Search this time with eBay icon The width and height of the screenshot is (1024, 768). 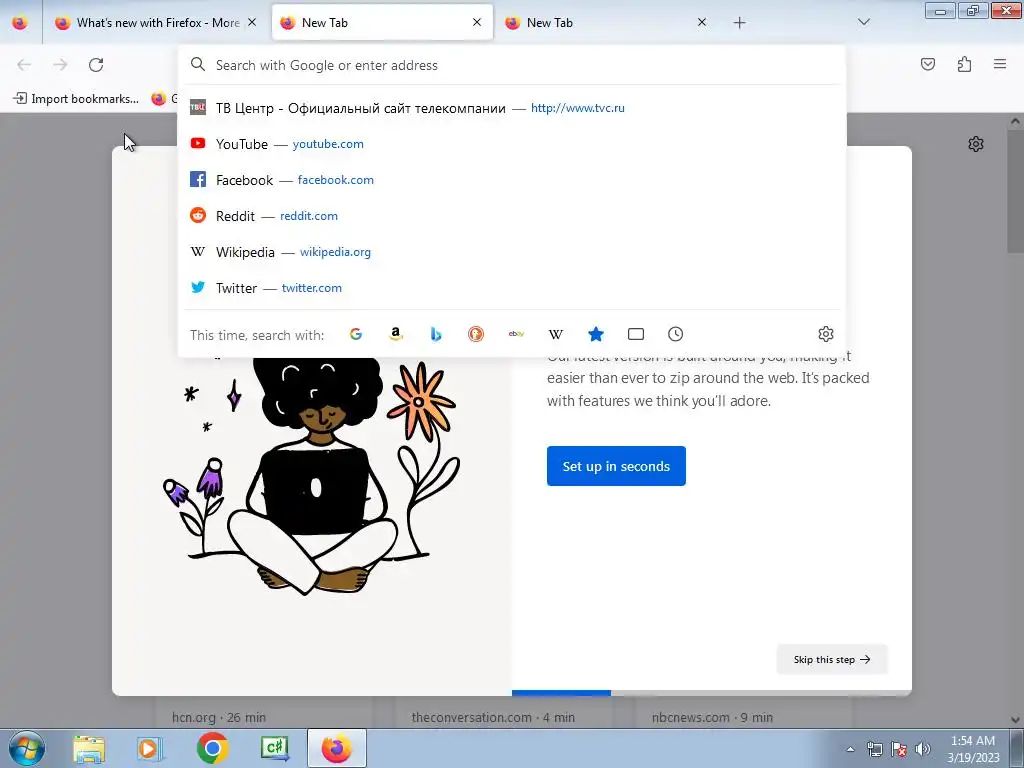(516, 334)
